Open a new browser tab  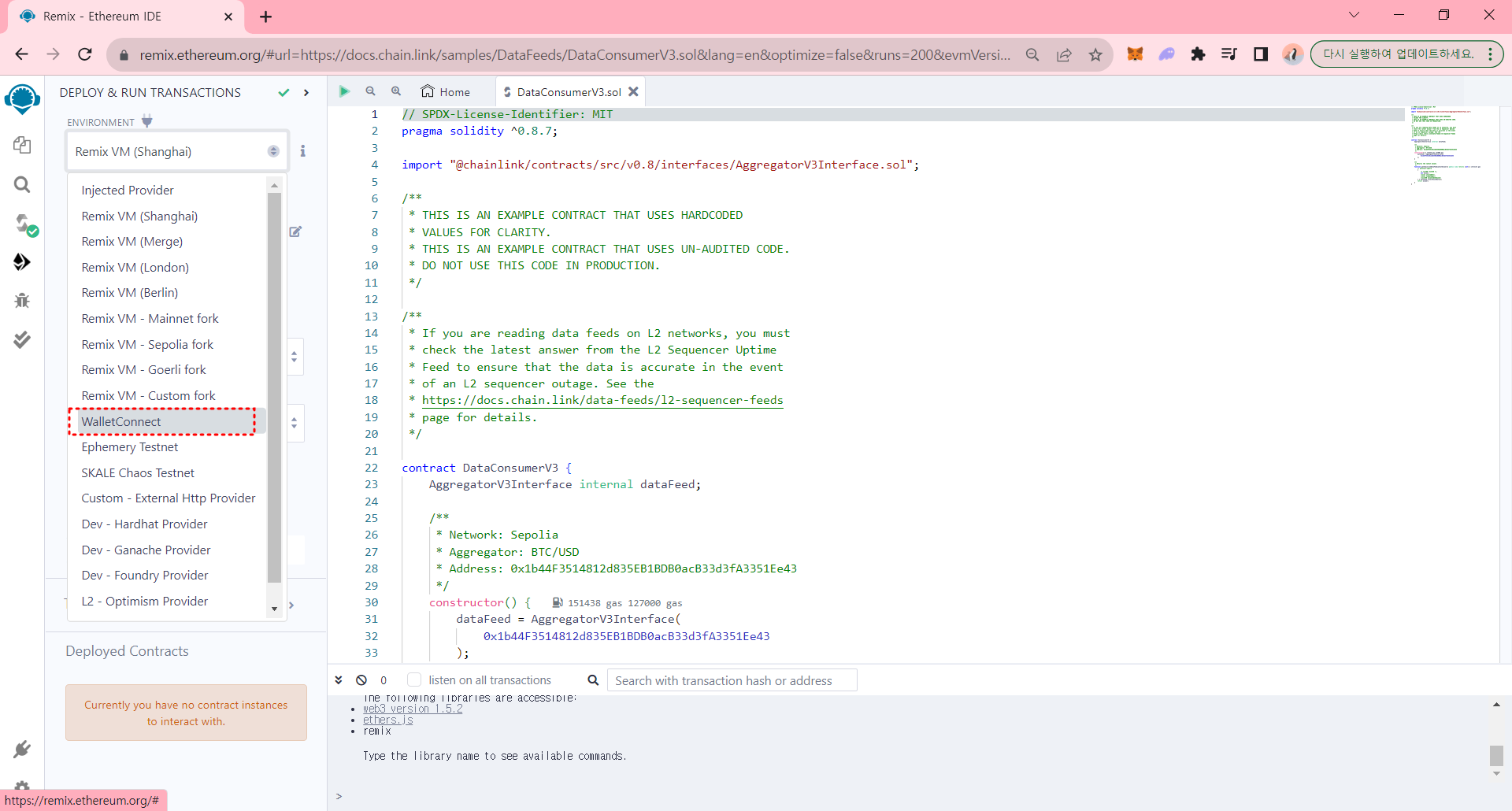click(266, 17)
